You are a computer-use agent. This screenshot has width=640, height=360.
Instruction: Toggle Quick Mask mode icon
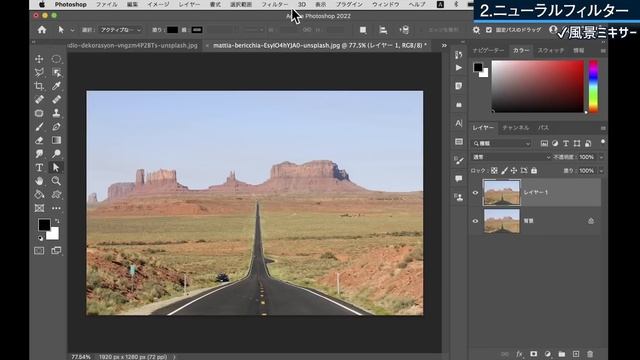pos(39,251)
